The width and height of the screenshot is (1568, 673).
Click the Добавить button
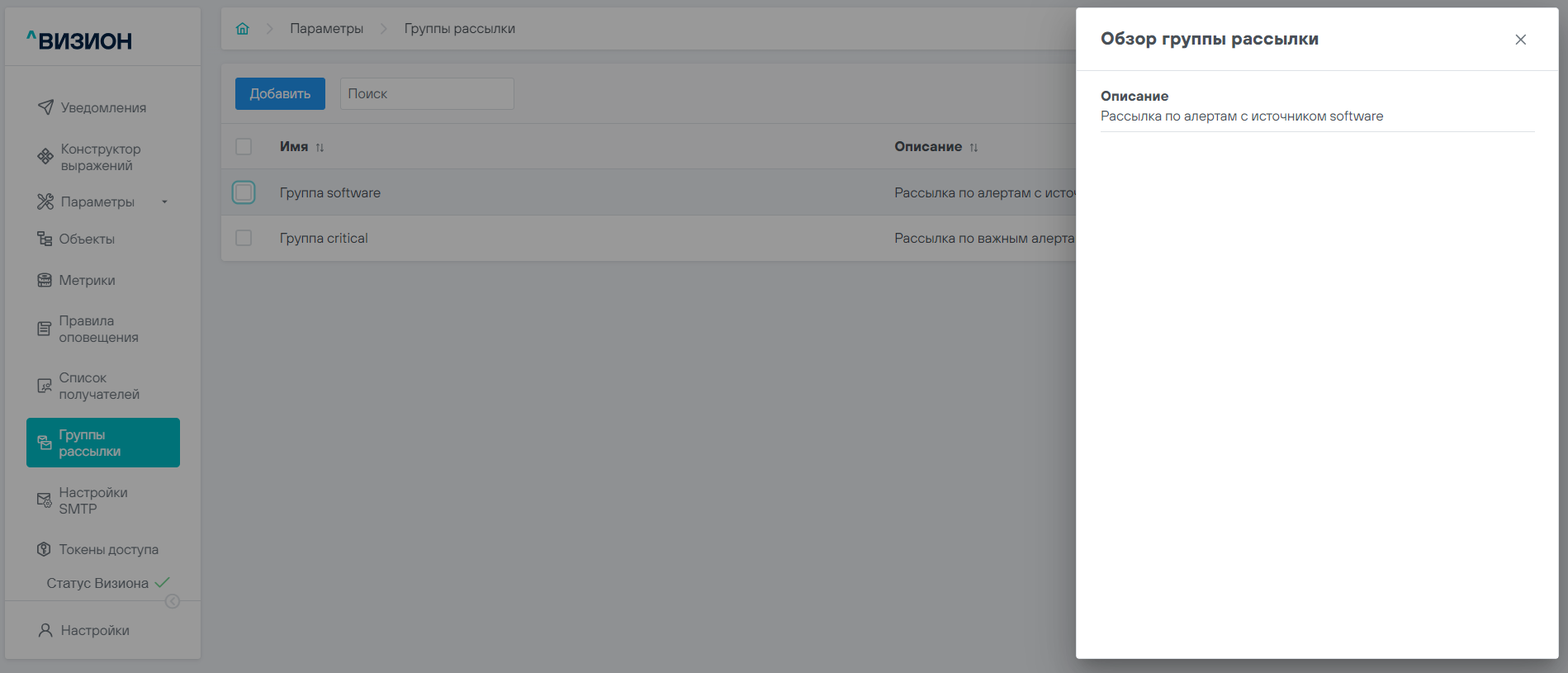tap(280, 94)
